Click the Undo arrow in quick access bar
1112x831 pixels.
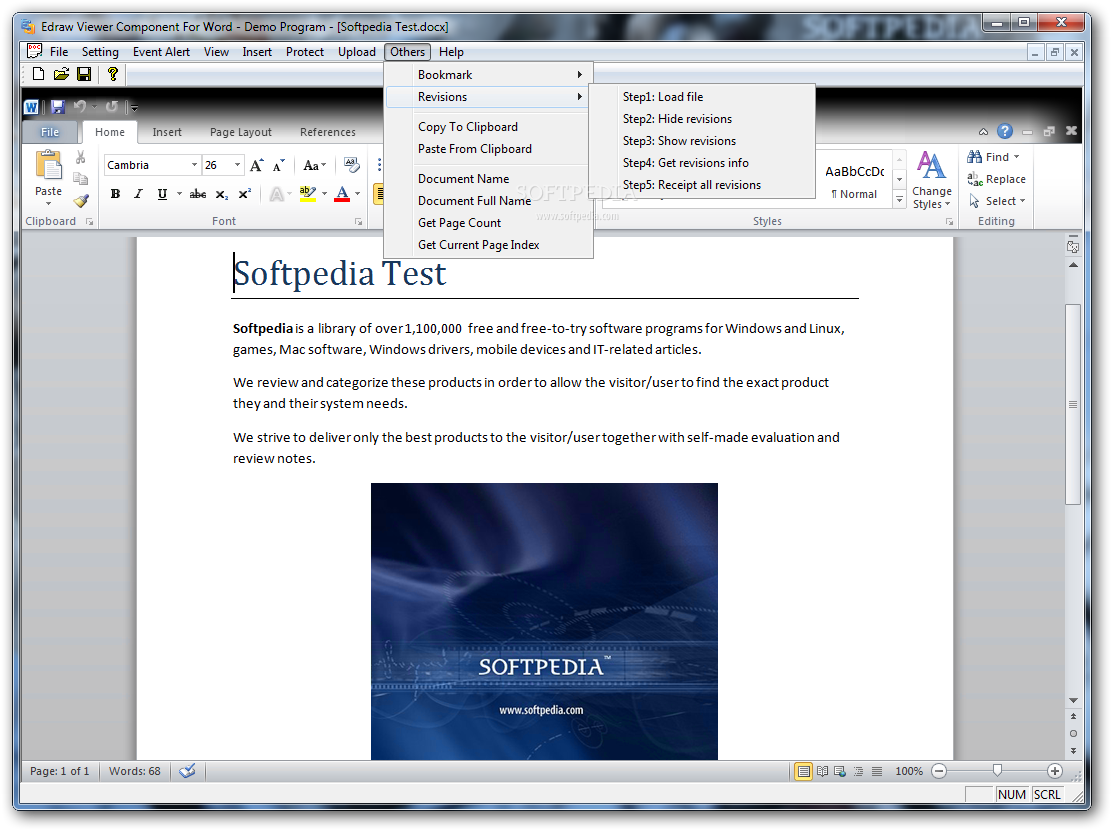tap(79, 106)
